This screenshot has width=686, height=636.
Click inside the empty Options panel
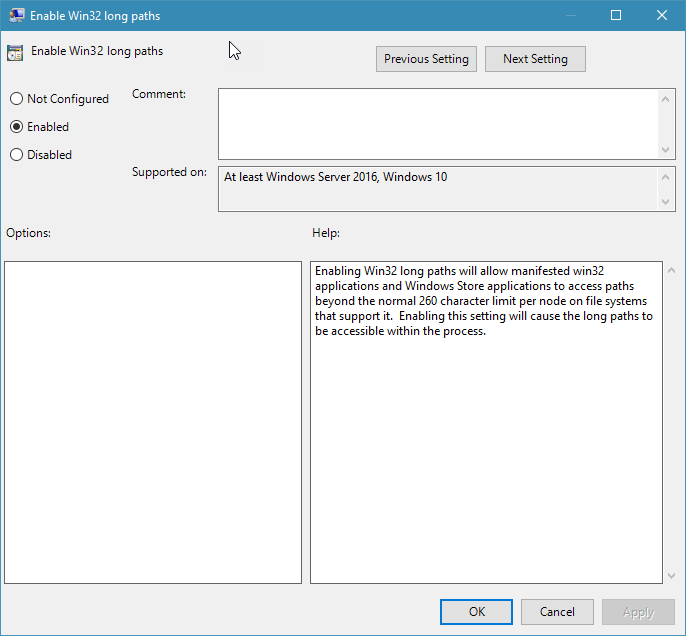pyautogui.click(x=153, y=422)
